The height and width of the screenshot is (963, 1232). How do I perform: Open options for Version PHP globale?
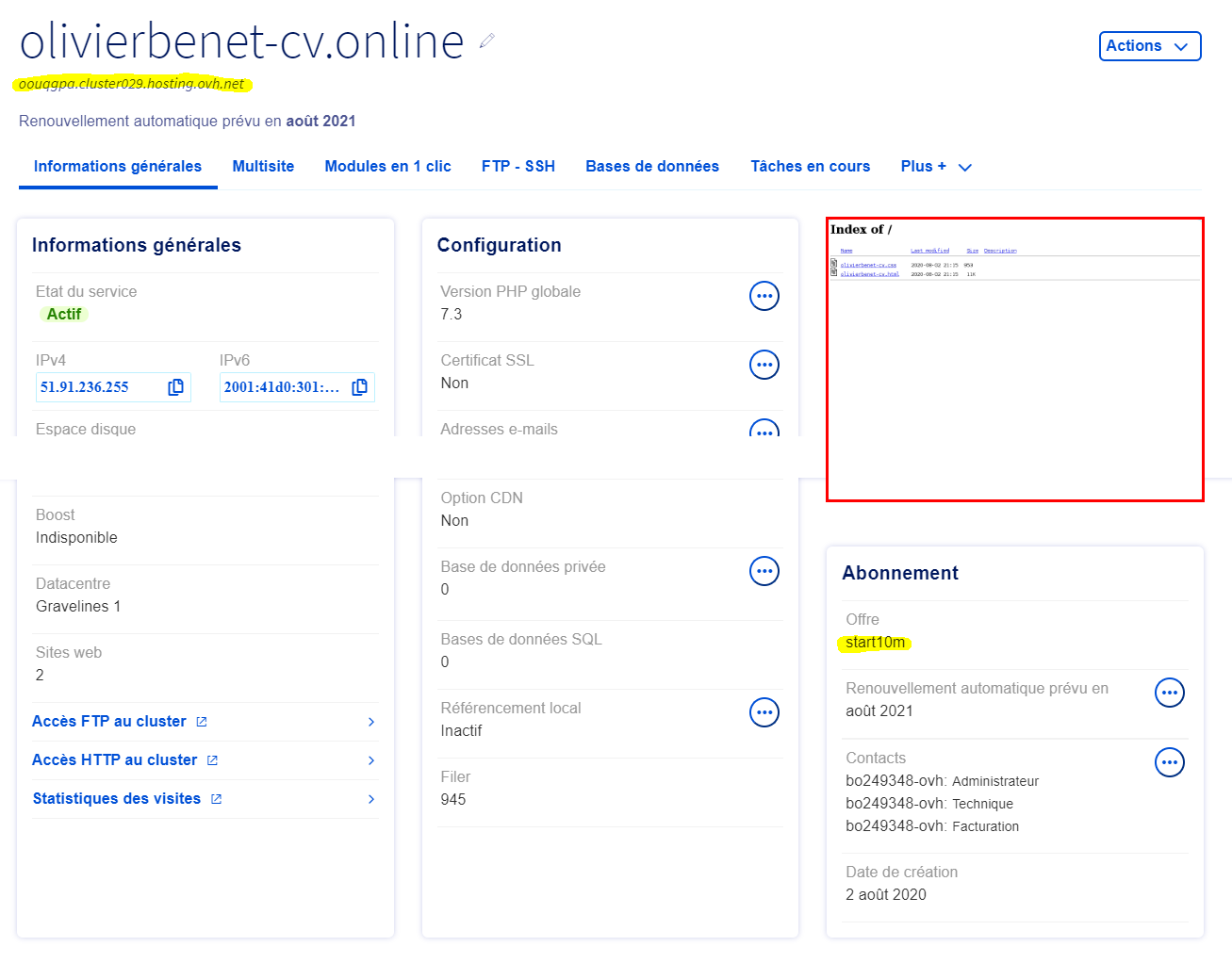(x=764, y=296)
